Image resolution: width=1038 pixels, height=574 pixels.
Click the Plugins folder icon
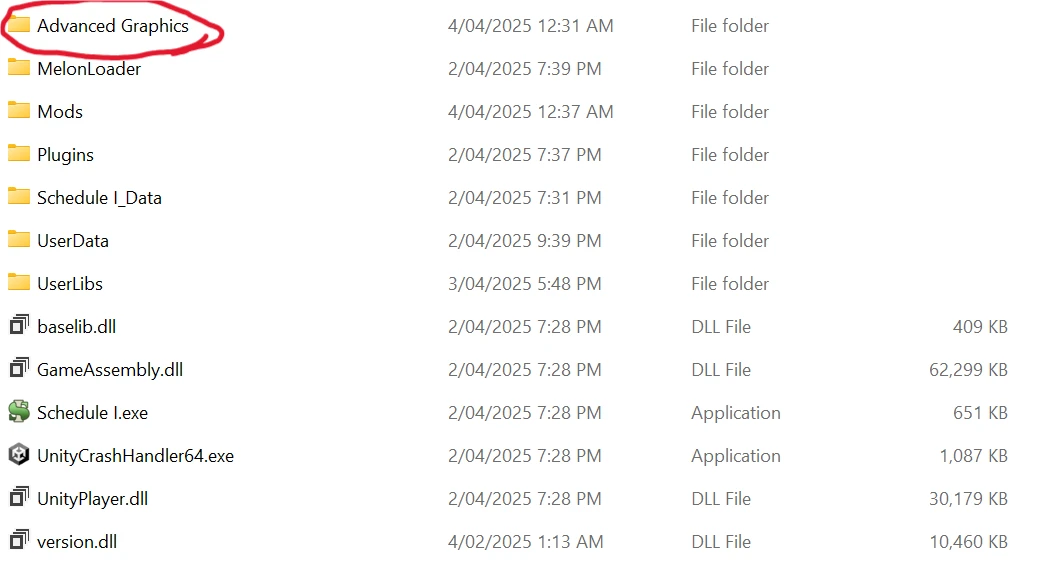[19, 154]
